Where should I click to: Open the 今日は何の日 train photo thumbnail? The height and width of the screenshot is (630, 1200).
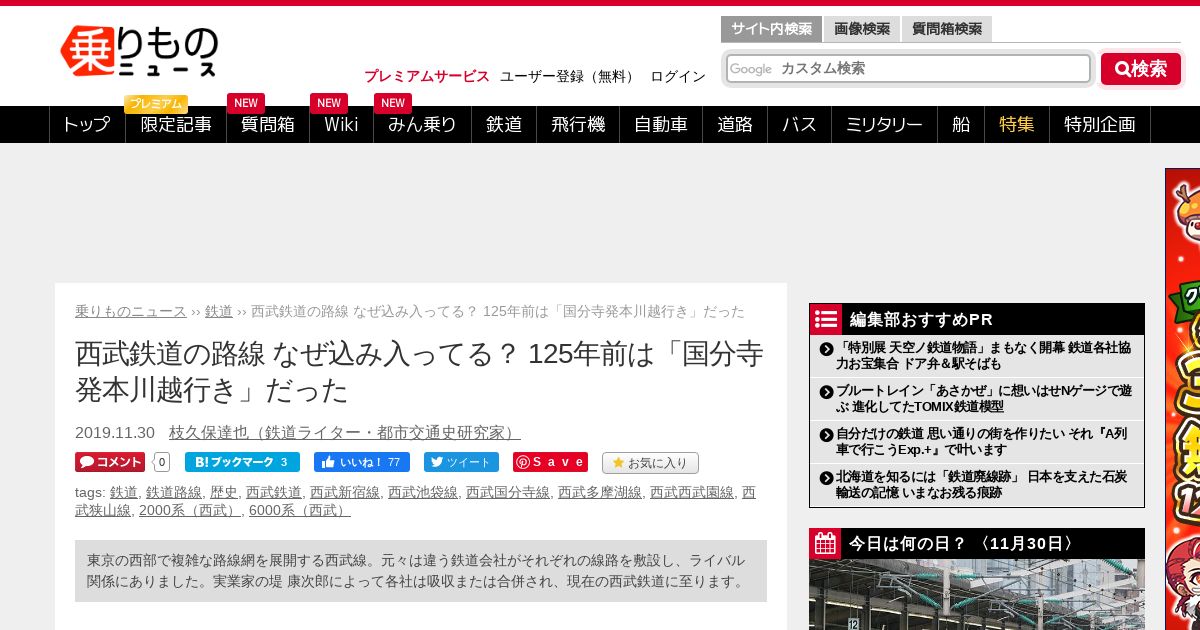point(977,594)
